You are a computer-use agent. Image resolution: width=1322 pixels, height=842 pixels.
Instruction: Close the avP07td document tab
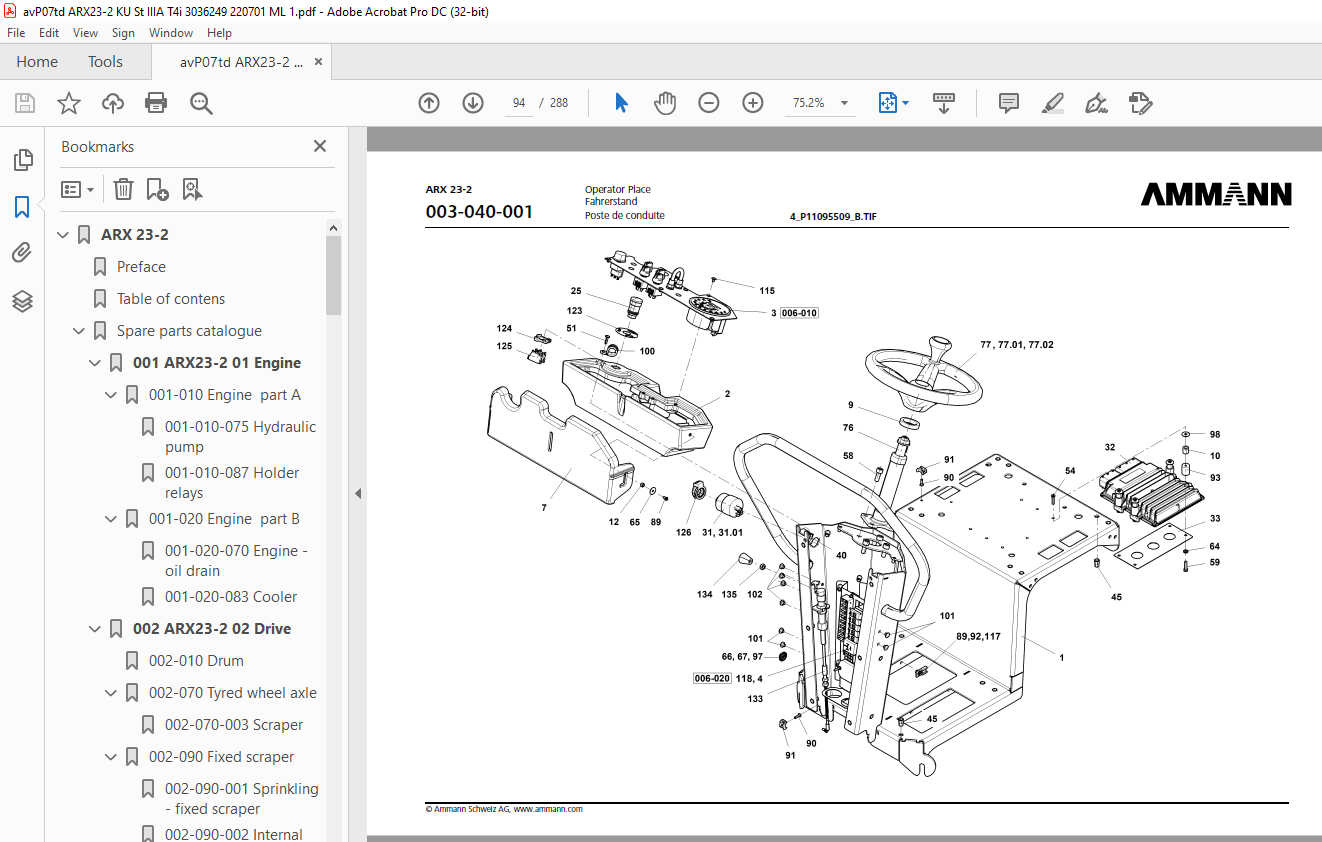pos(319,62)
